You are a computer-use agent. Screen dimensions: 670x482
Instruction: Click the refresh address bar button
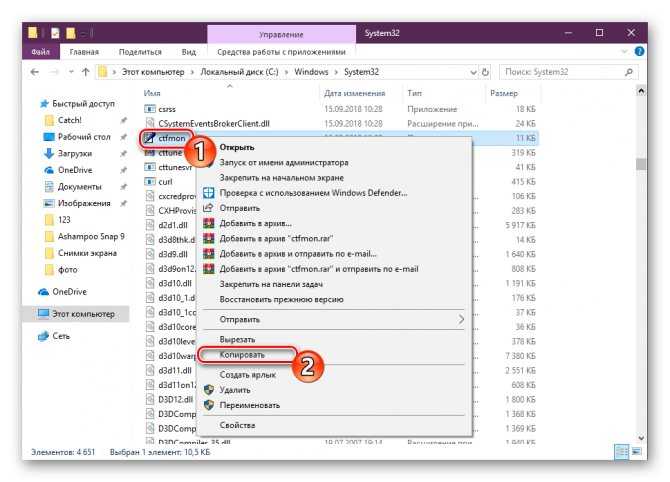point(485,72)
